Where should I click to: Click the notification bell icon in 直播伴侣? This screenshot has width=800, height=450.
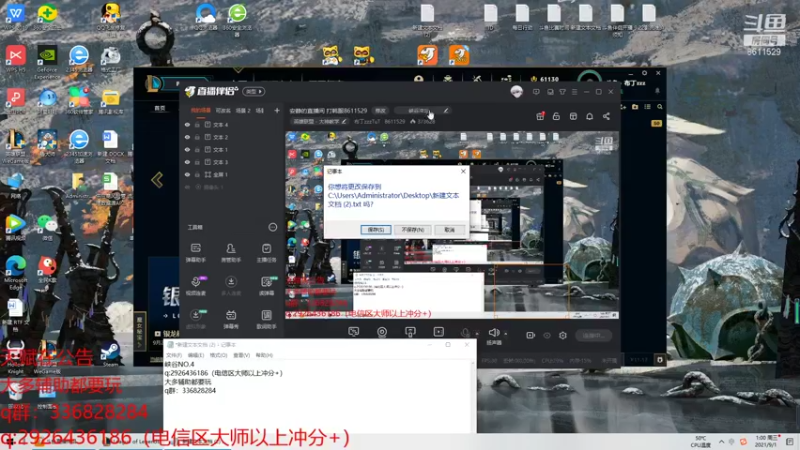tap(589, 116)
